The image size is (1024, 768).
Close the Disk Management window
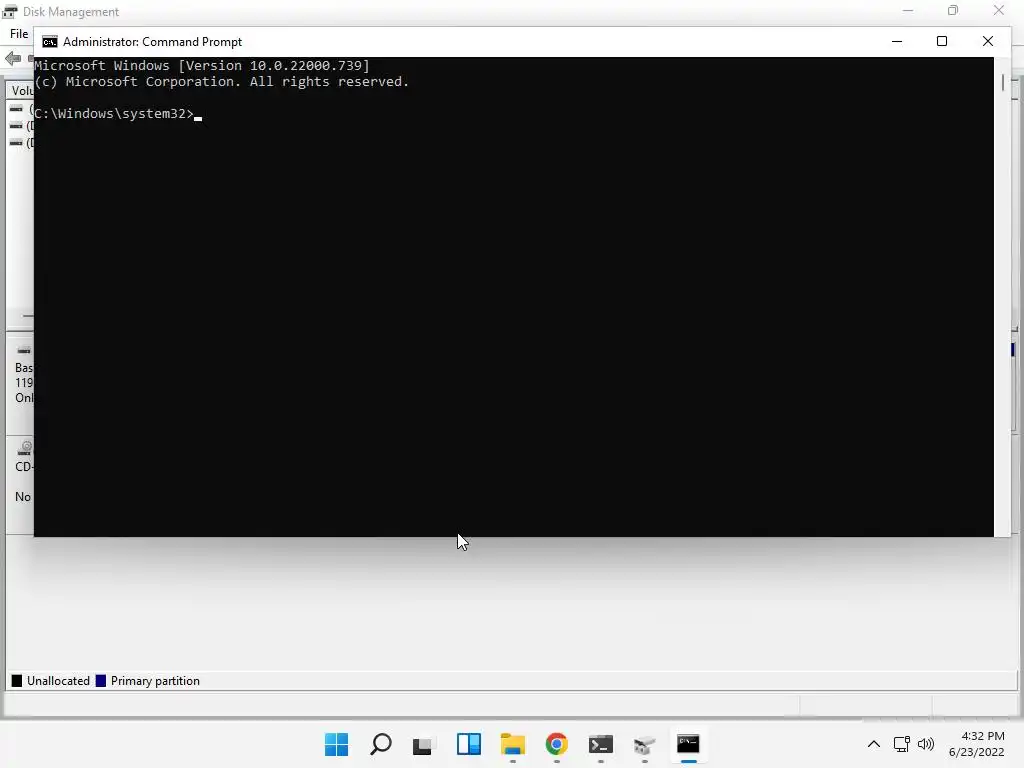pyautogui.click(x=999, y=10)
